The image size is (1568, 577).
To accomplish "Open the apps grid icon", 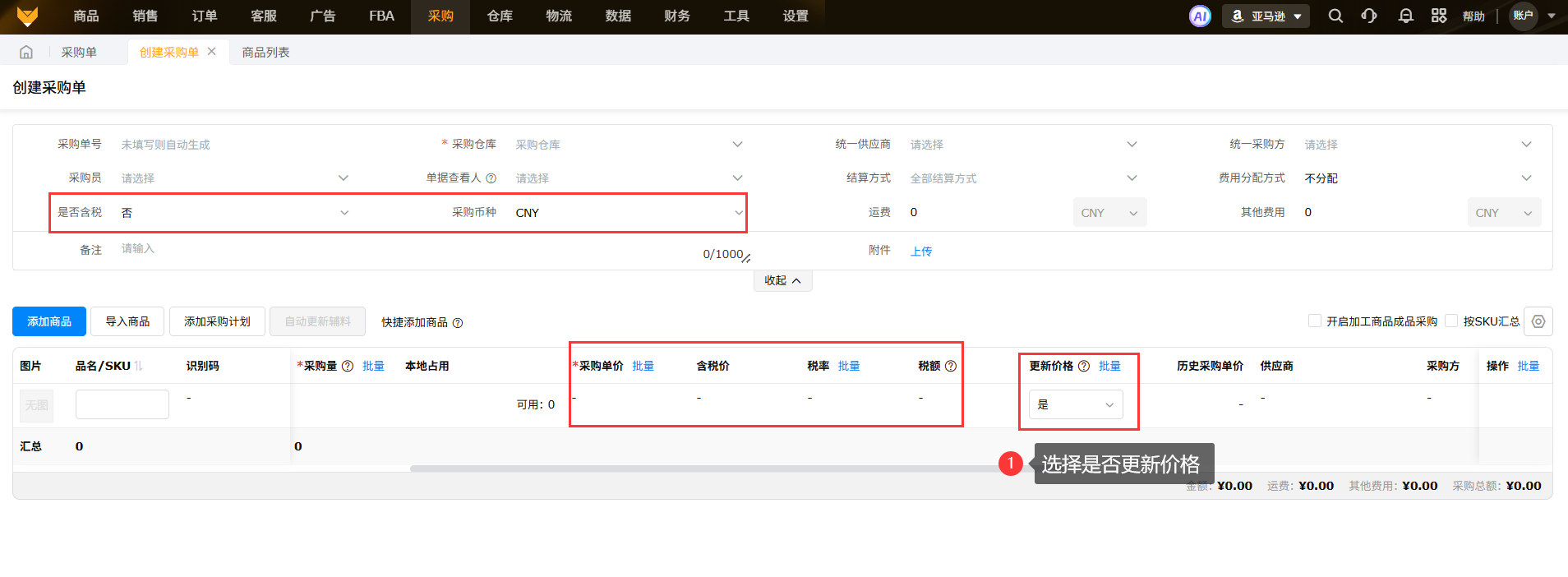I will coord(1439,16).
